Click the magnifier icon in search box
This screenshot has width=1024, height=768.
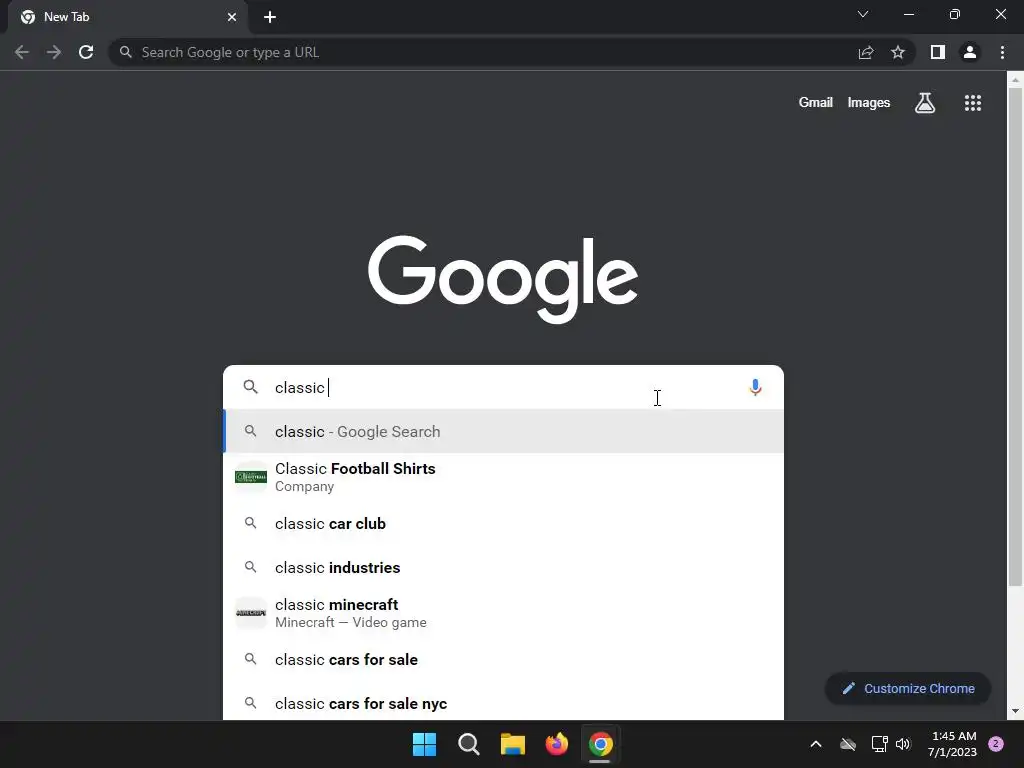[x=251, y=387]
